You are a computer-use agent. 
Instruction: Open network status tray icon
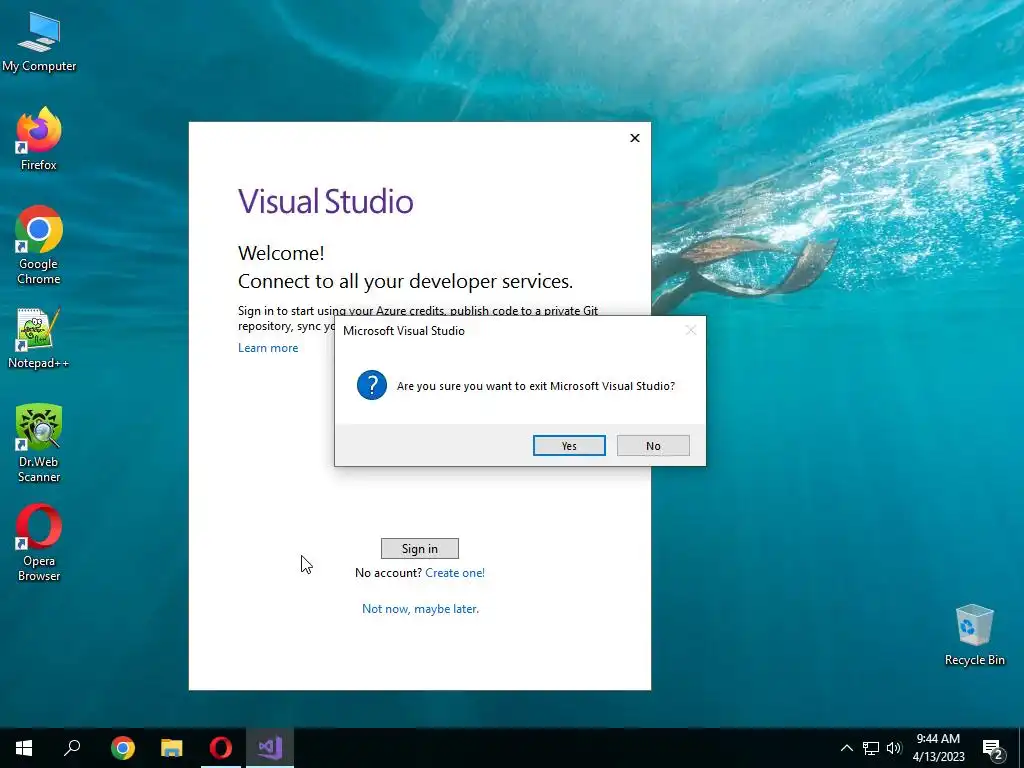click(x=871, y=748)
